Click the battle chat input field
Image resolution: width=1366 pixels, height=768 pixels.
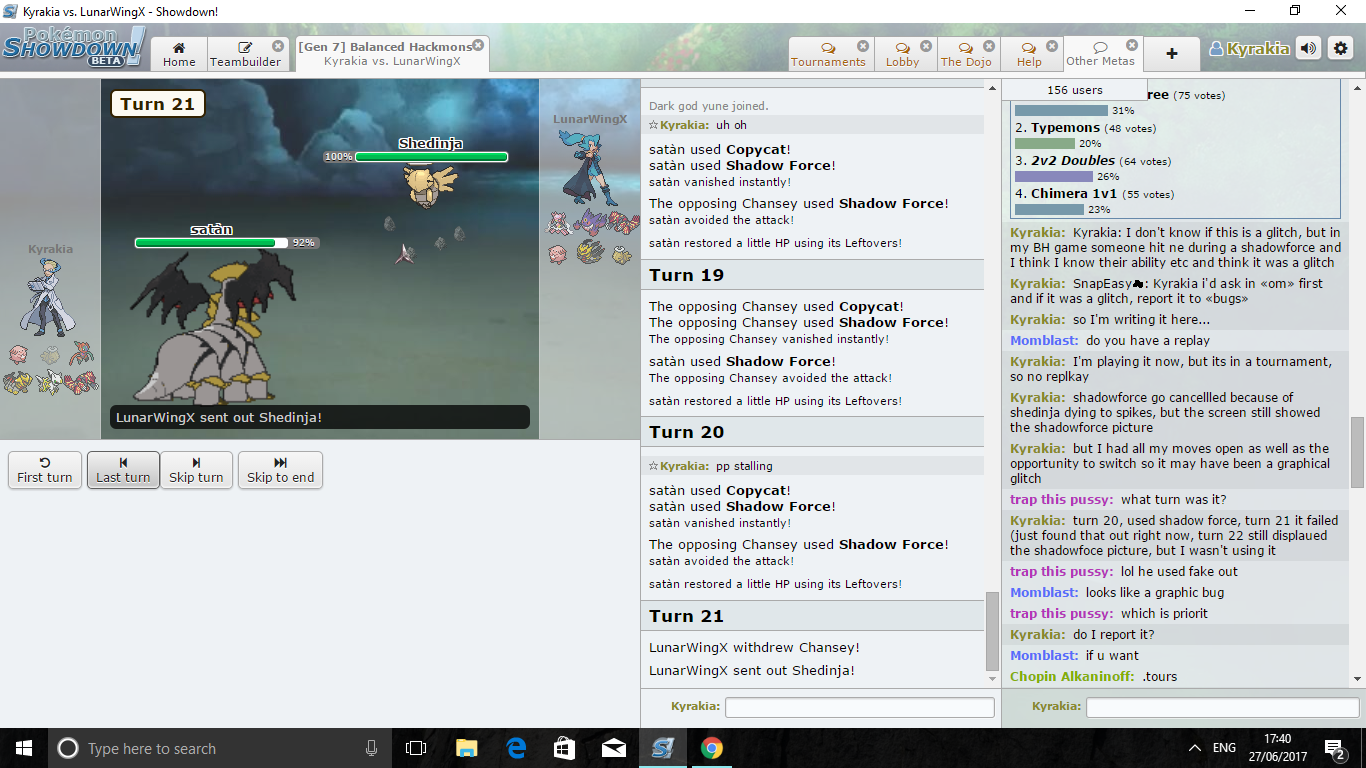(x=860, y=707)
